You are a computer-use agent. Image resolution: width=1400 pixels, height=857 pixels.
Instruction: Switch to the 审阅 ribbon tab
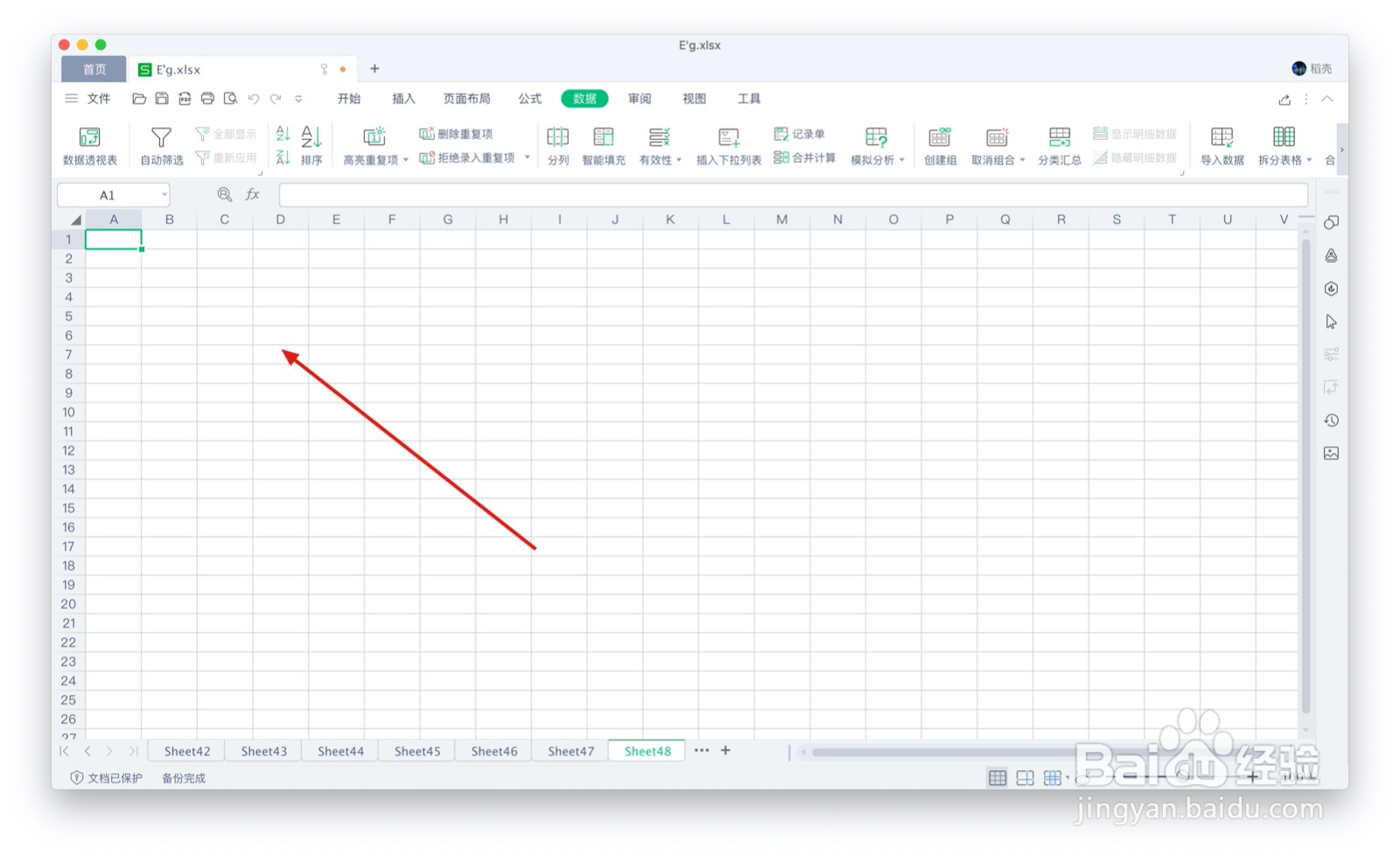coord(640,99)
